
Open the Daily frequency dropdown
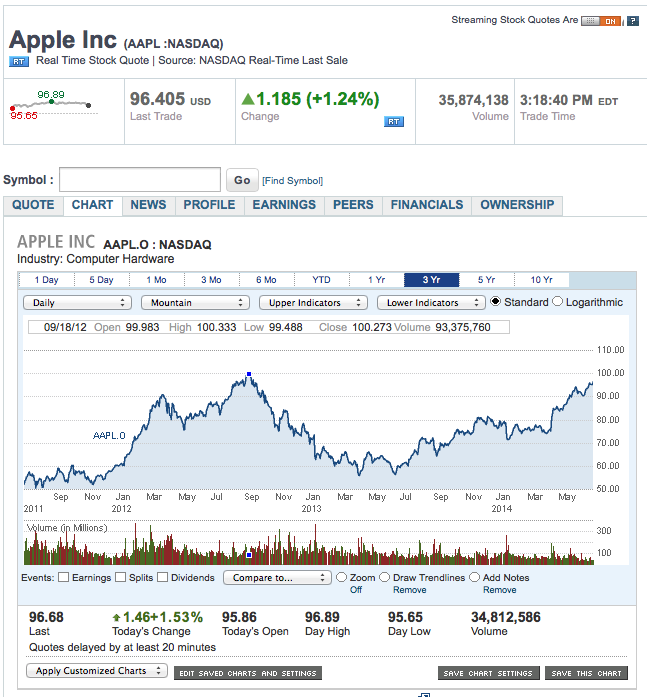point(77,303)
